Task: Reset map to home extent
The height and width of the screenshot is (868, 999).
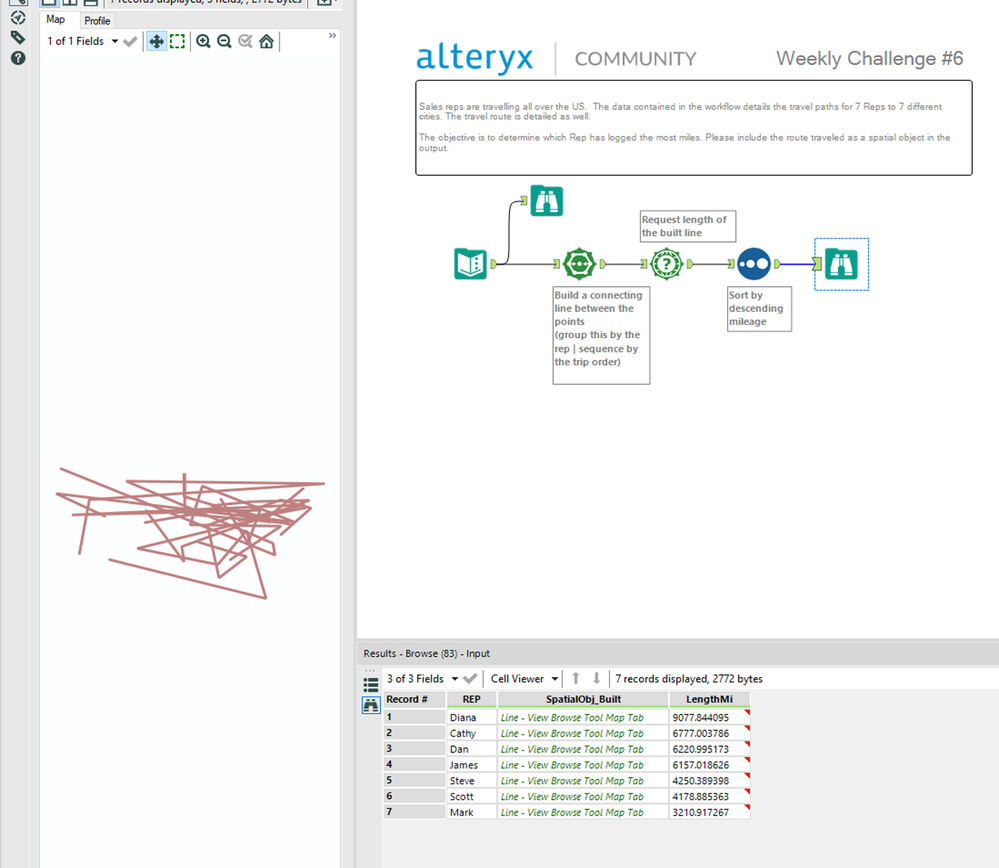Action: tap(266, 41)
